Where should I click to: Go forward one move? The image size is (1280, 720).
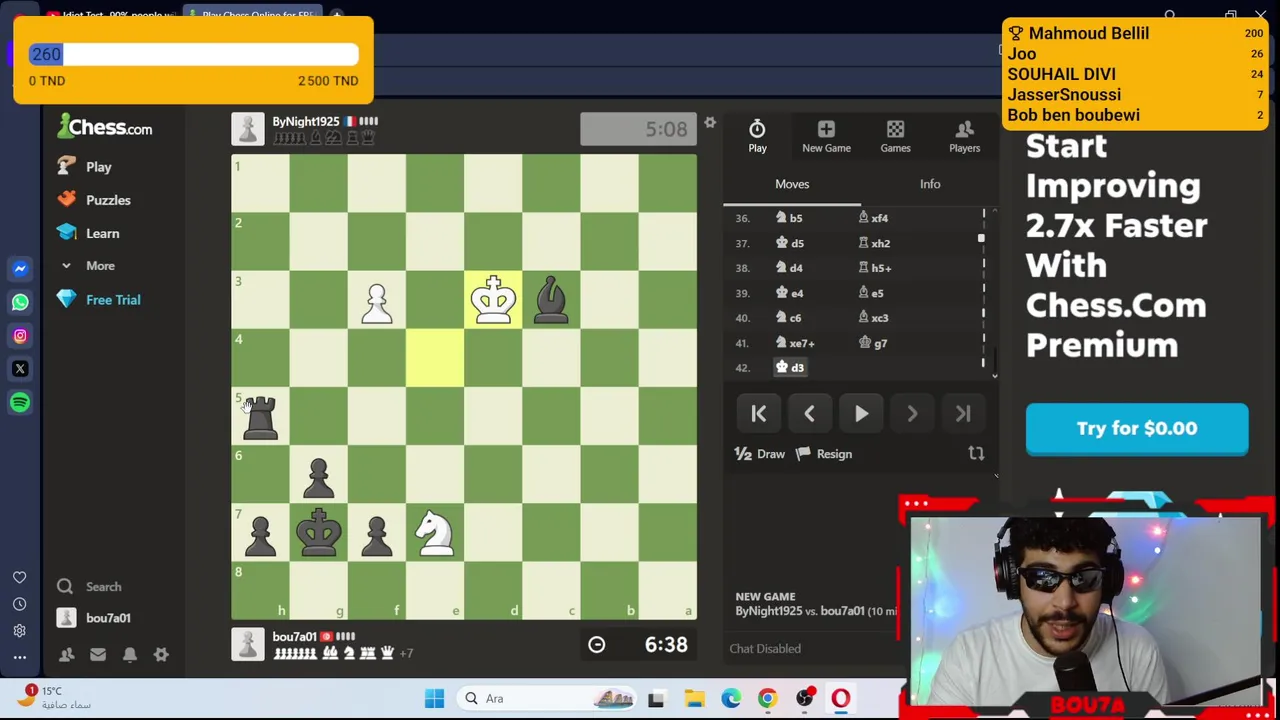[x=912, y=414]
